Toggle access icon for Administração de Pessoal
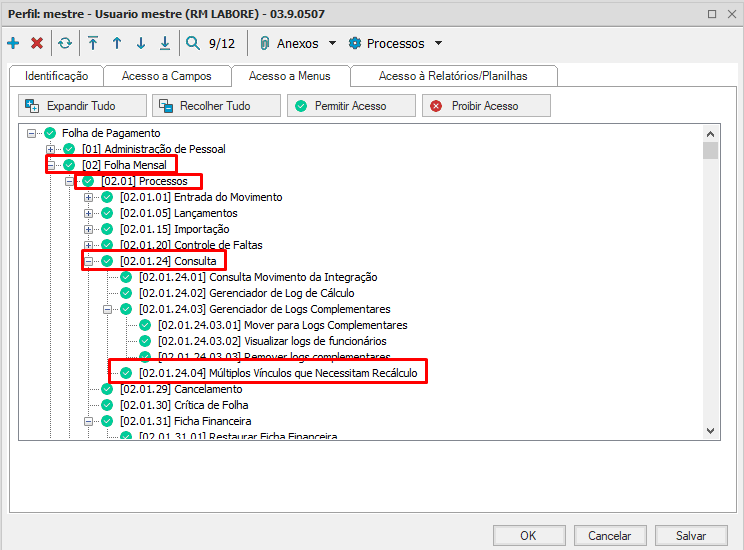 [x=69, y=149]
